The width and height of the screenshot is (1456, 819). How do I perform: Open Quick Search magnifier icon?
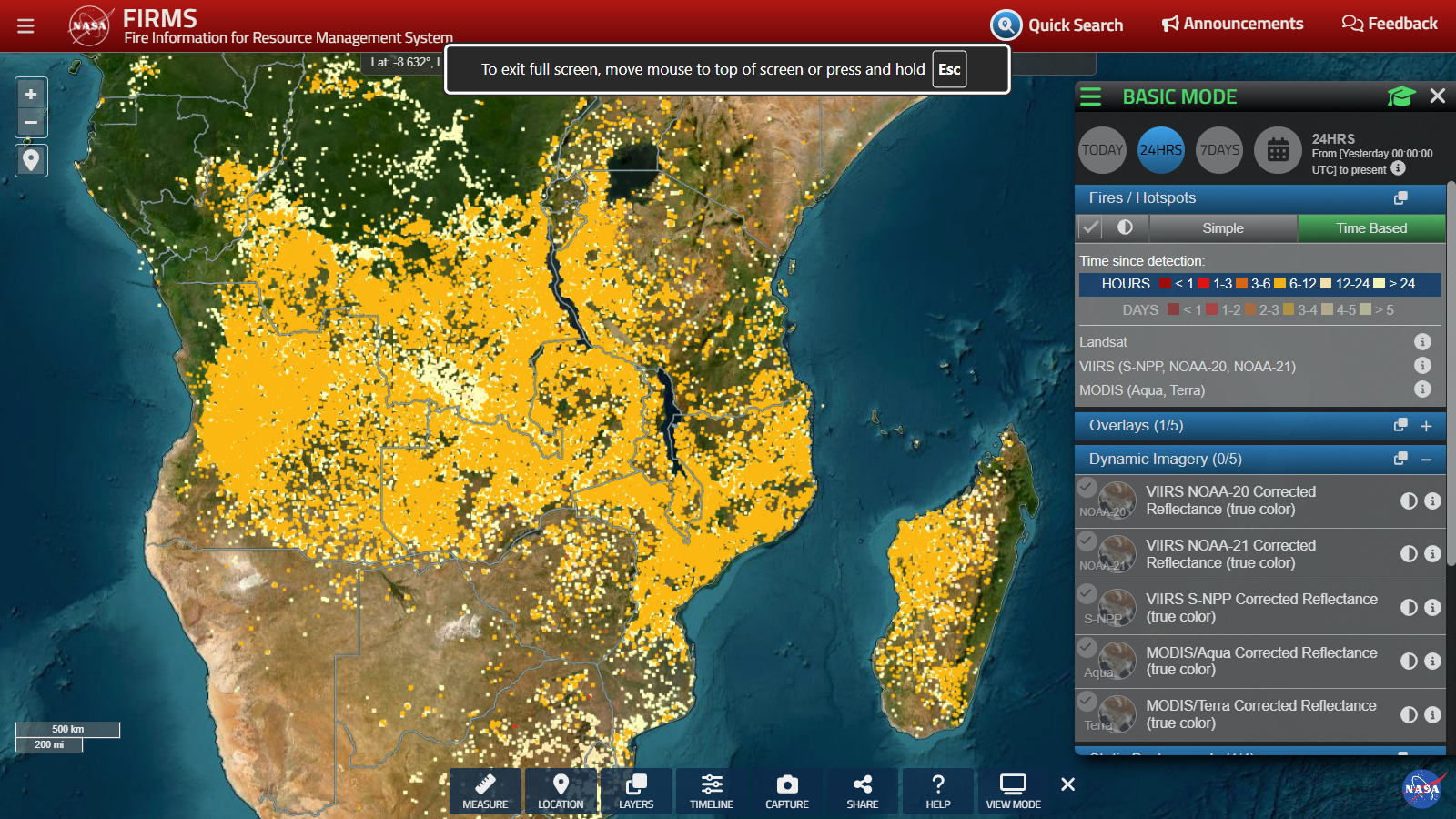coord(1006,25)
